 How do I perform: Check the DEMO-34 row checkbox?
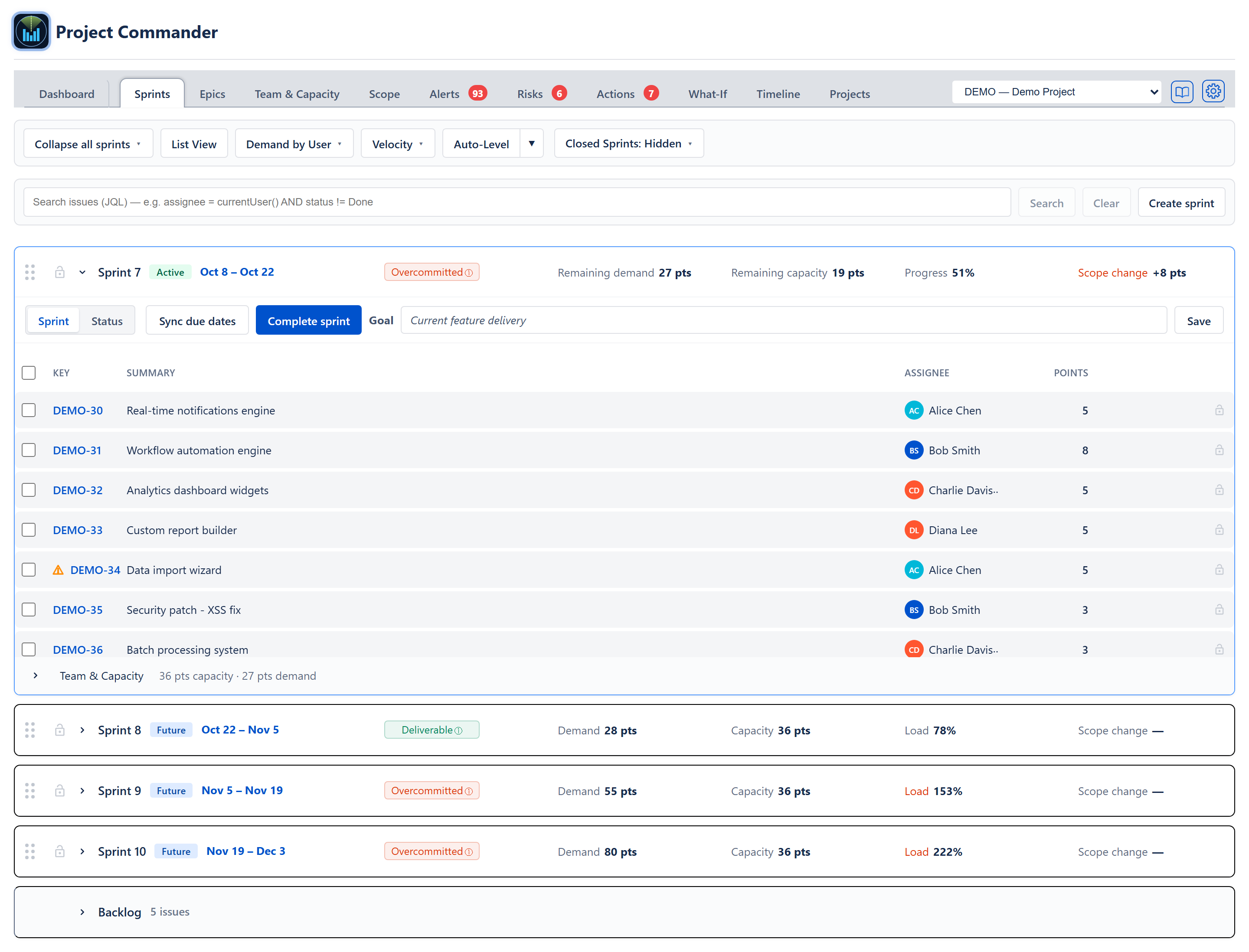point(28,570)
